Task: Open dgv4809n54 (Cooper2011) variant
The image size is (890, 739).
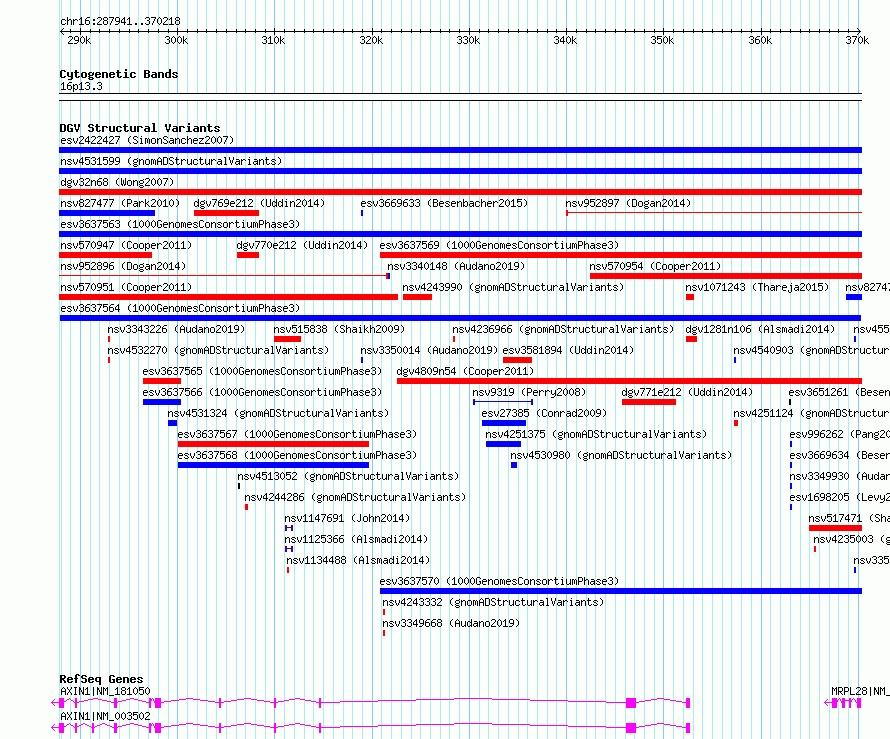Action: [465, 371]
